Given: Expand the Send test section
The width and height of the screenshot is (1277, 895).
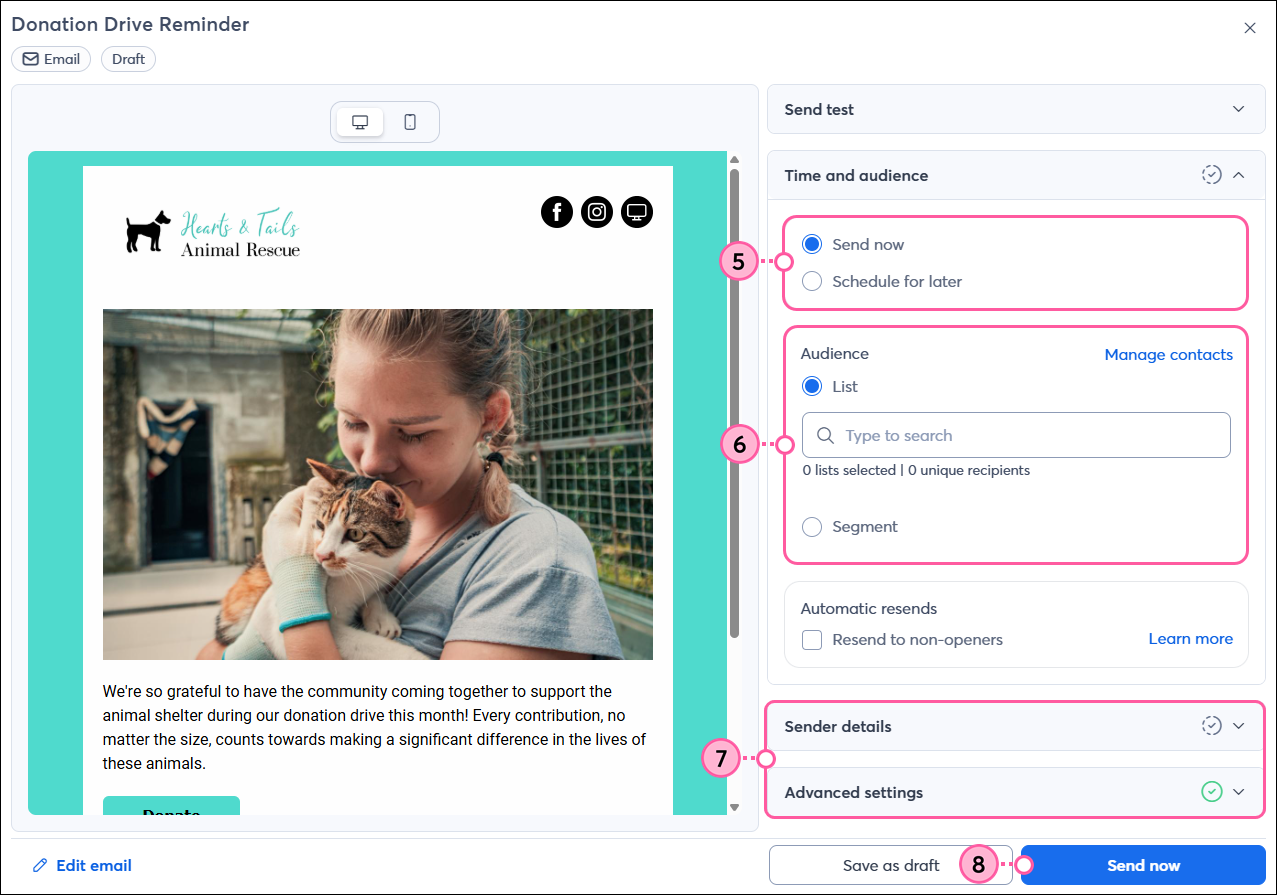Looking at the screenshot, I should (1238, 109).
